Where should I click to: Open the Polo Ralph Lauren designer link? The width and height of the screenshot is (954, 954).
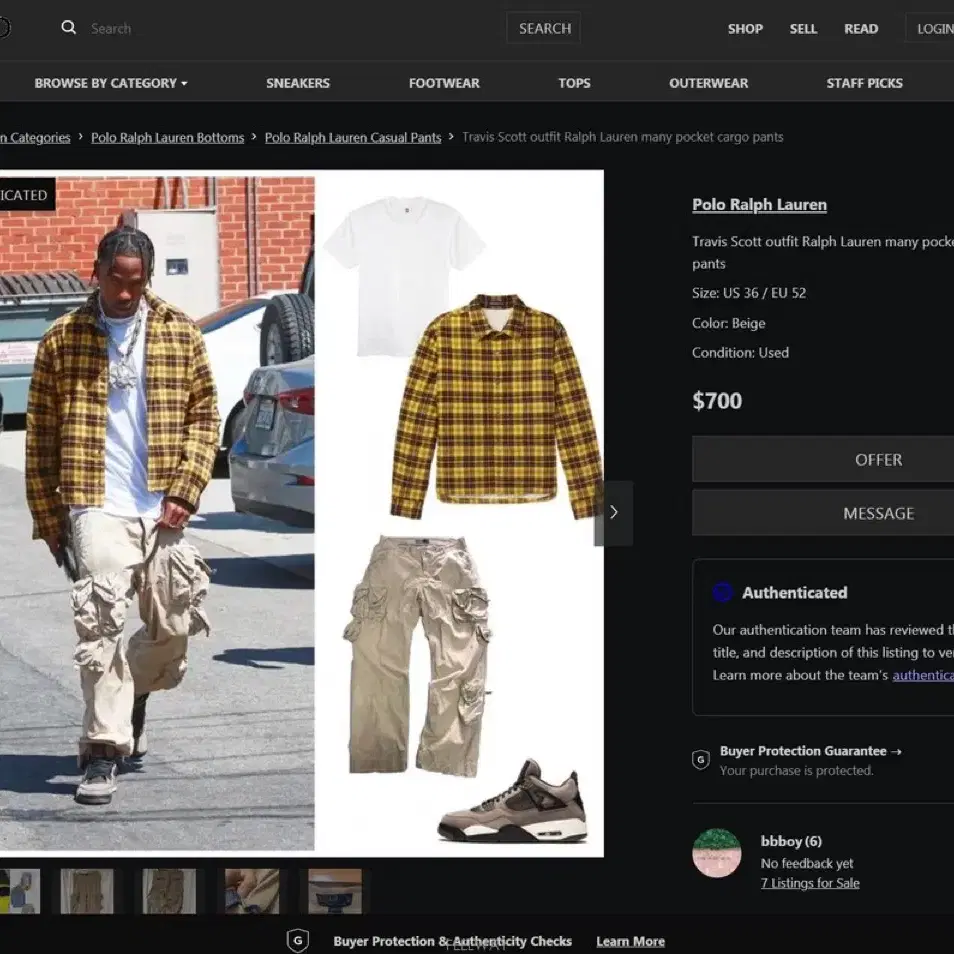click(759, 204)
